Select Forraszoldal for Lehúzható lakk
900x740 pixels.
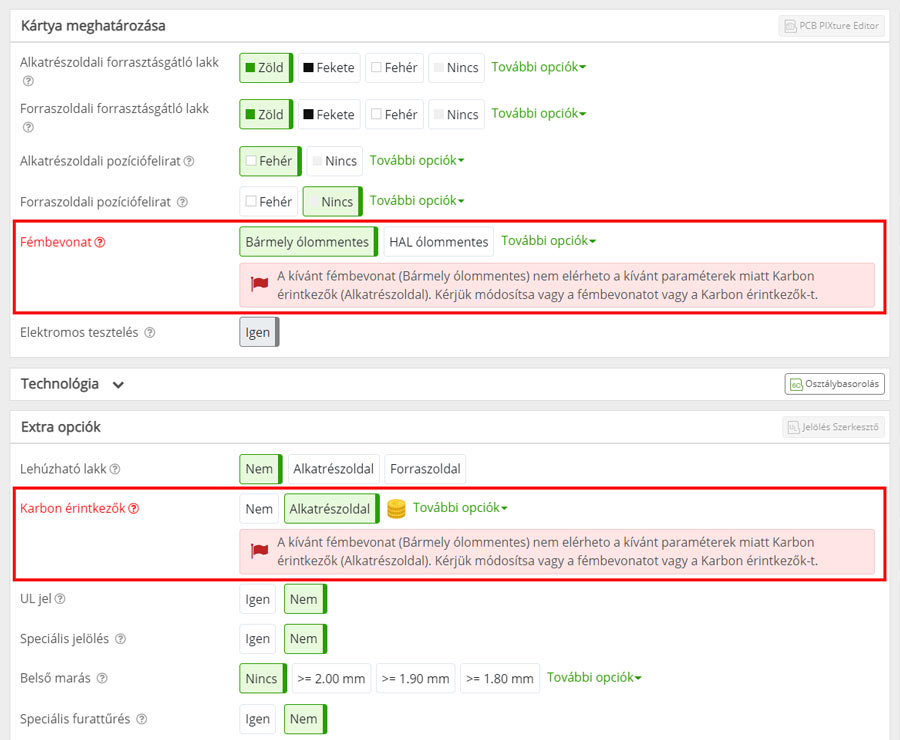click(425, 469)
